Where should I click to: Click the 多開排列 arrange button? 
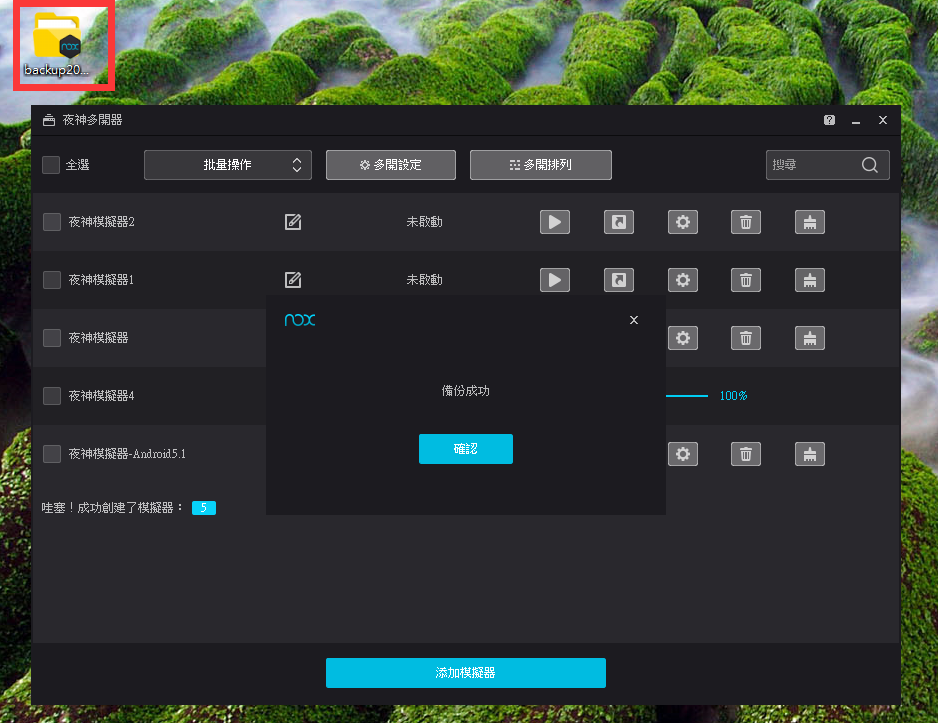coord(541,165)
